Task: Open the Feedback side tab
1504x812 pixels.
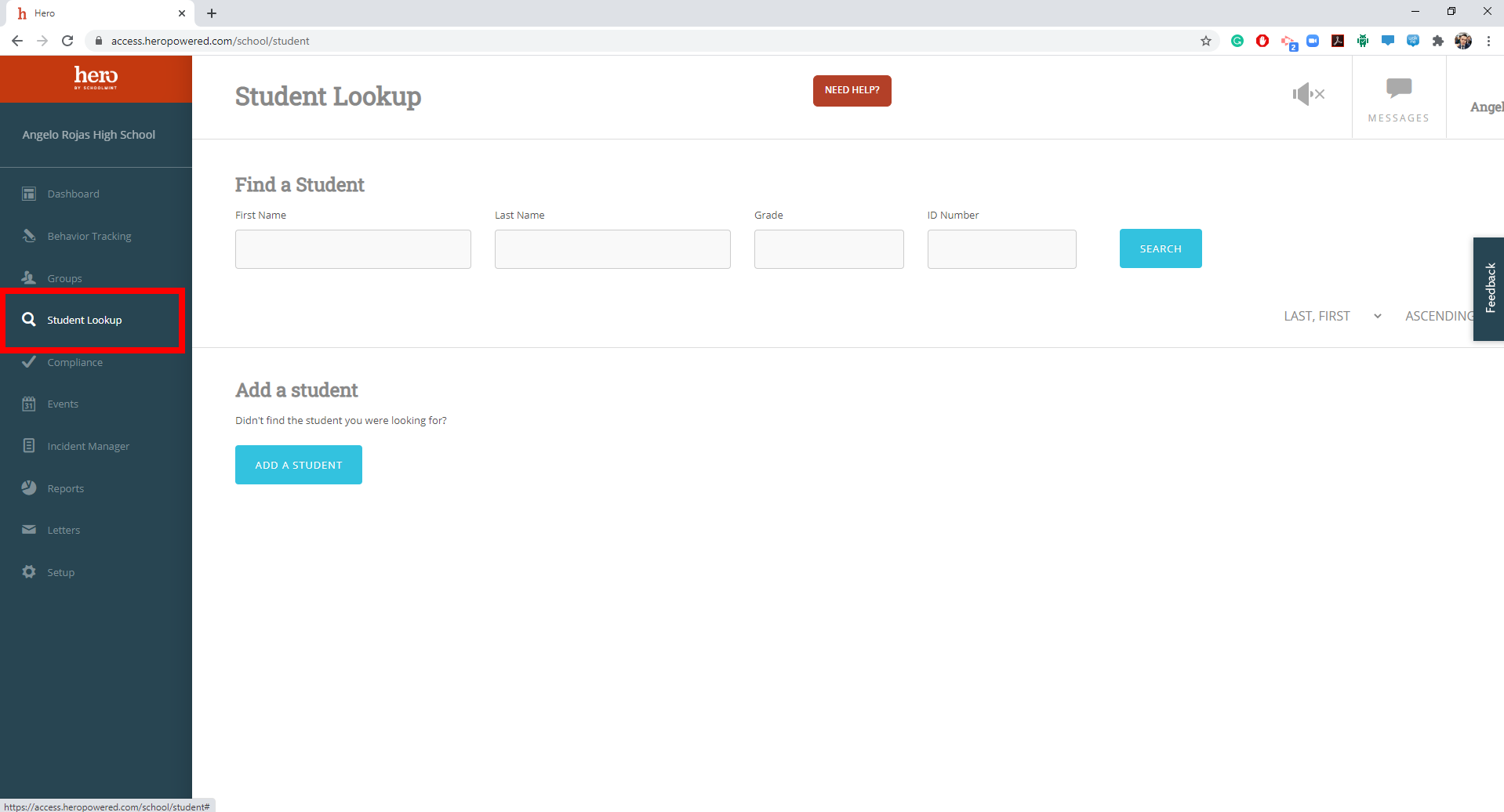Action: pos(1489,288)
